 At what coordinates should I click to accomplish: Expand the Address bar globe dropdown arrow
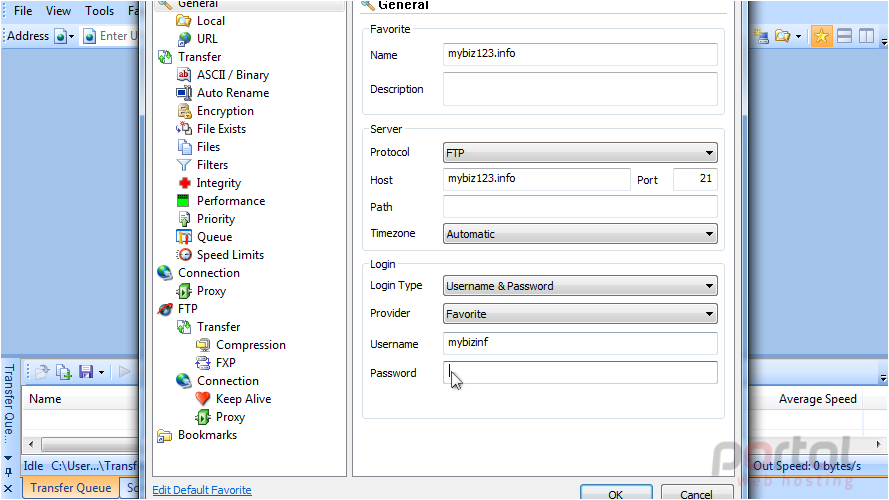71,37
